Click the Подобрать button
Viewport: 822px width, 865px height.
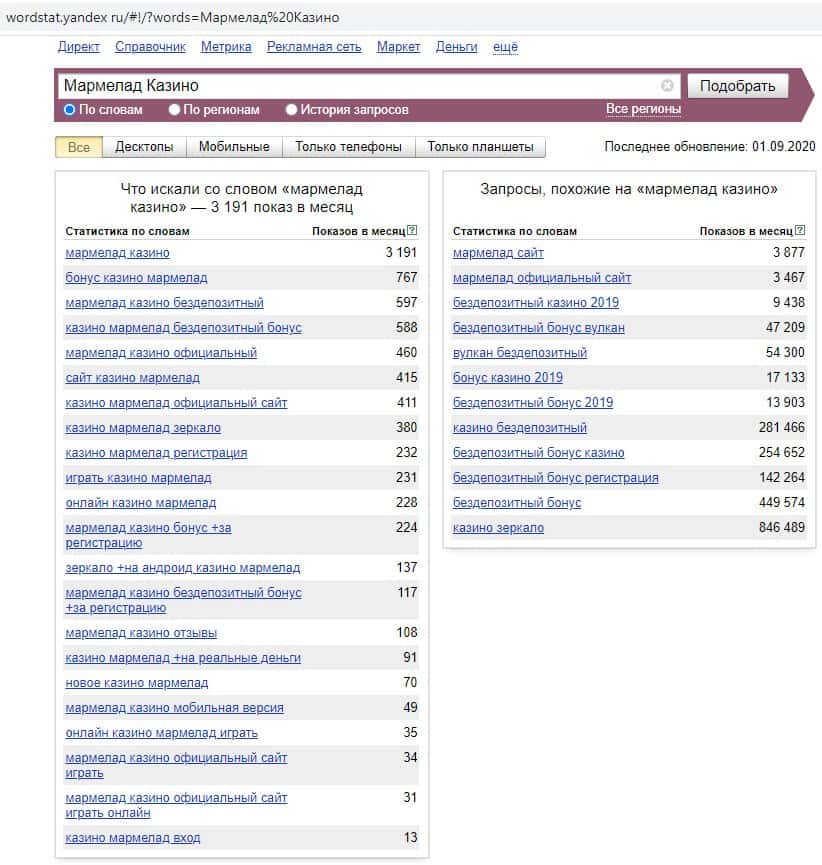pos(738,86)
